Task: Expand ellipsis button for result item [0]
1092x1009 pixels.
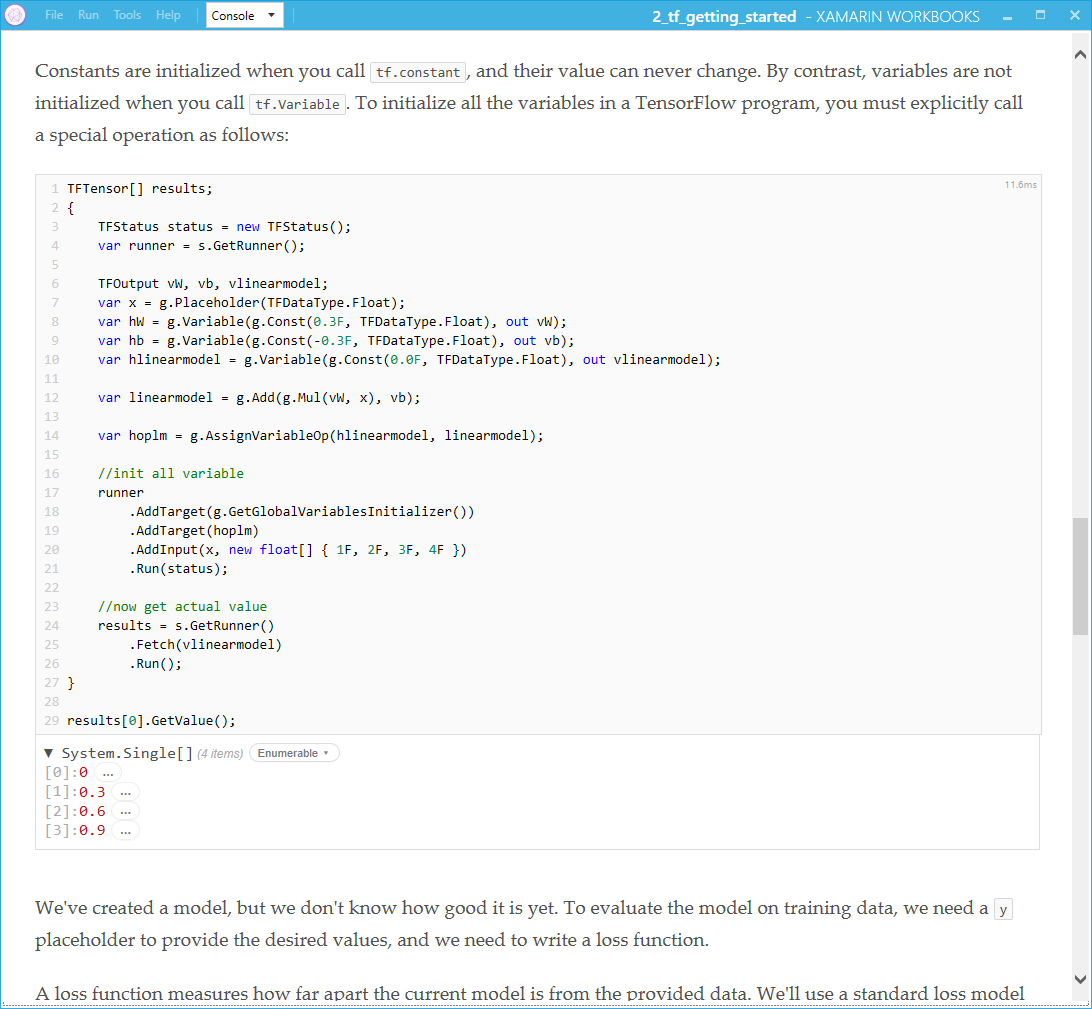Action: coord(107,772)
